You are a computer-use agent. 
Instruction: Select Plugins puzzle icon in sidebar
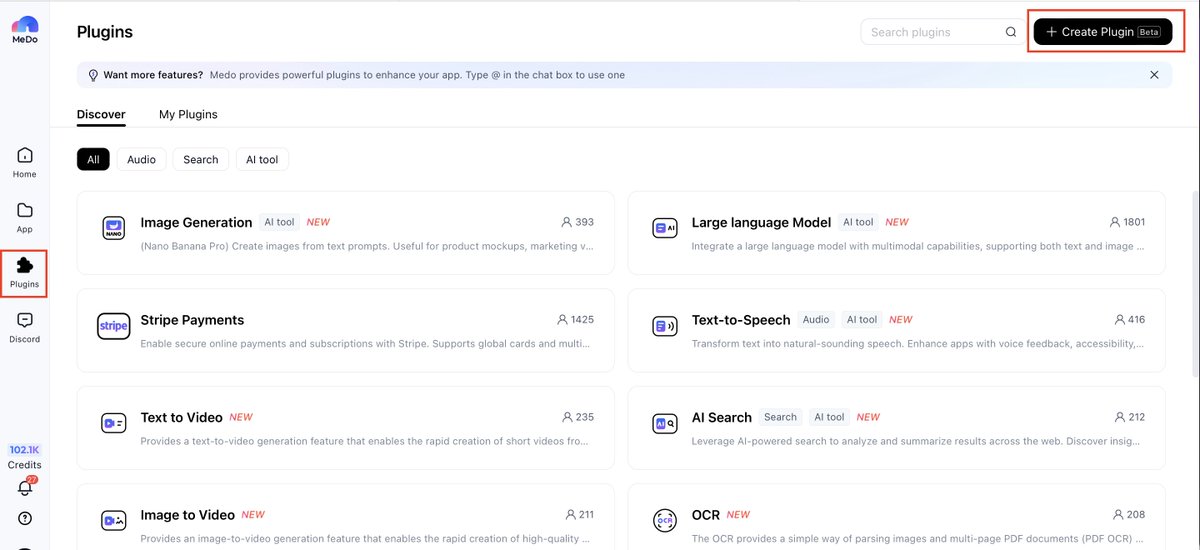coord(25,272)
